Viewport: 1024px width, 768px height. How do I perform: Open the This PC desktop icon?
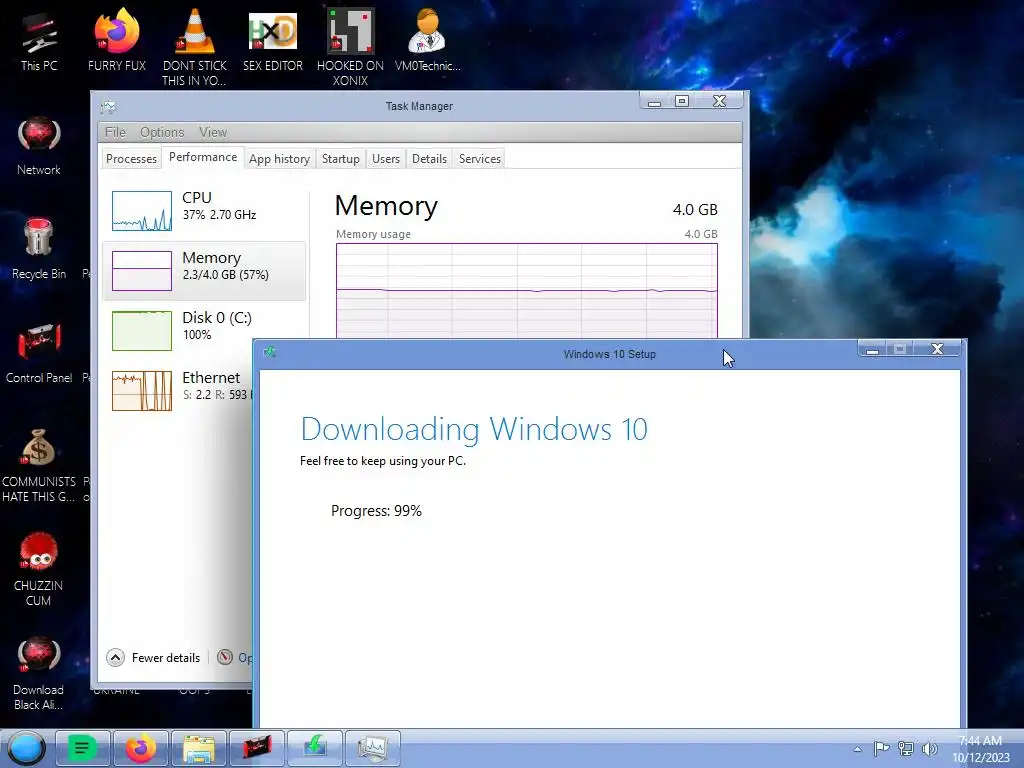point(39,40)
